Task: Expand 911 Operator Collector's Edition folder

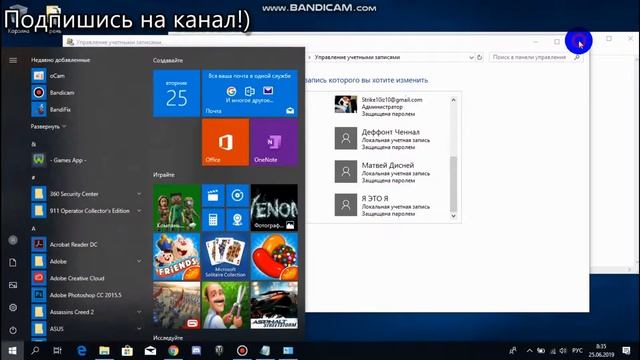Action: click(x=86, y=211)
